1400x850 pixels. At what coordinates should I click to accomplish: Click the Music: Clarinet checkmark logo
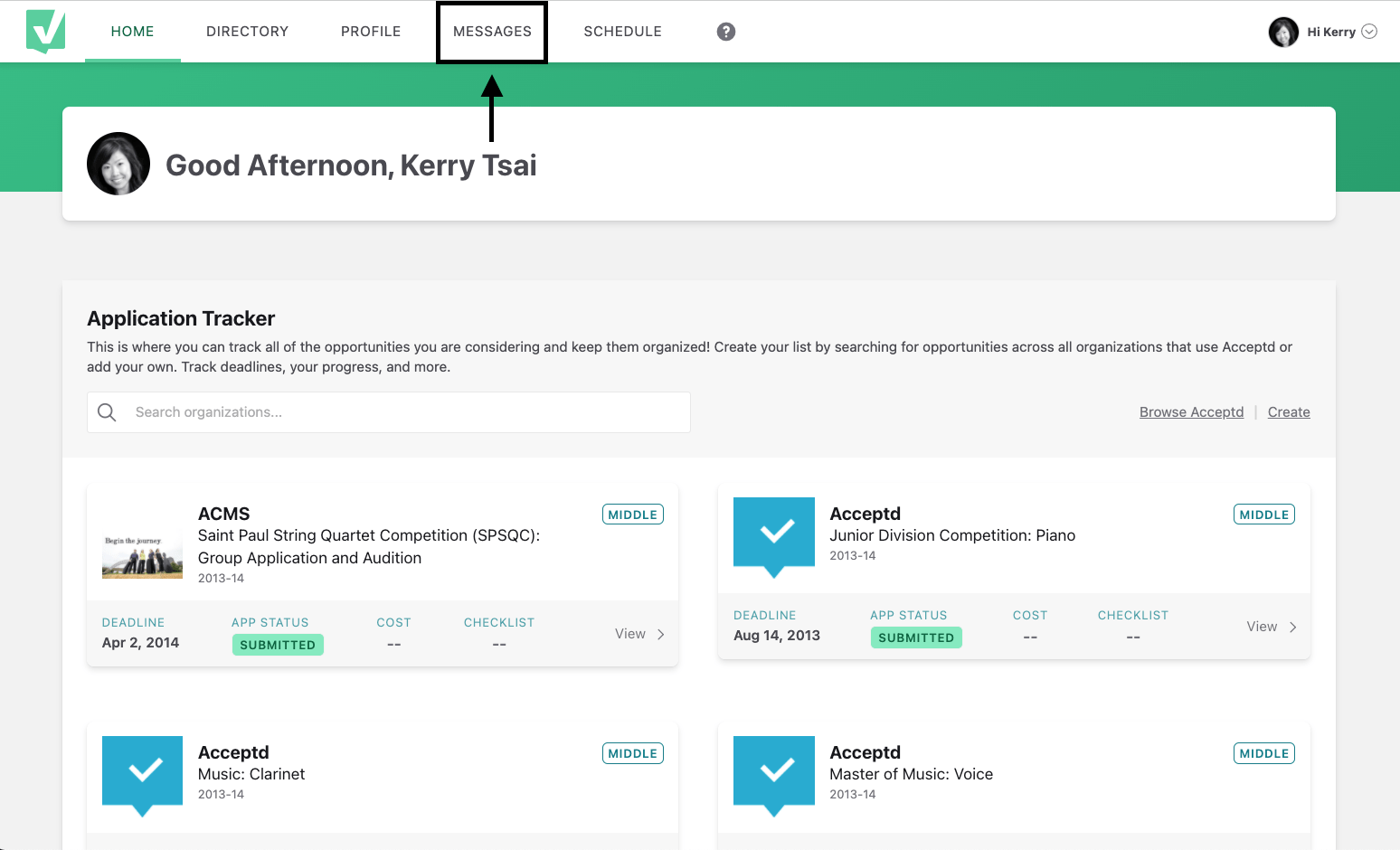pyautogui.click(x=142, y=776)
